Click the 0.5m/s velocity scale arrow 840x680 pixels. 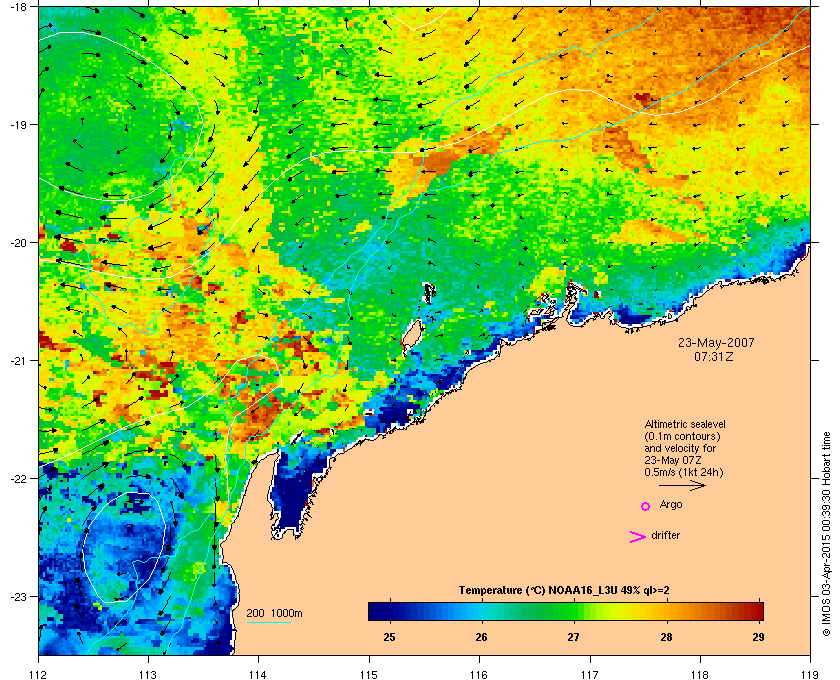coord(682,485)
